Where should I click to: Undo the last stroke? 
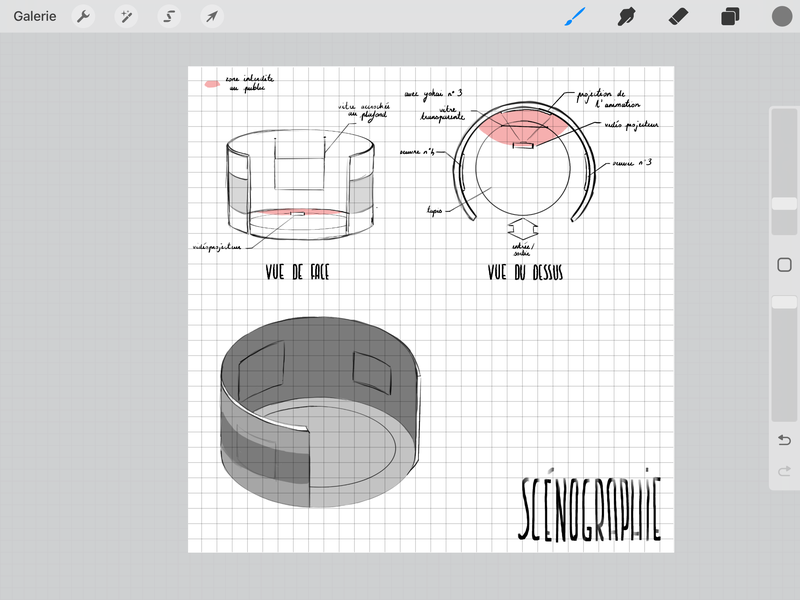[x=784, y=440]
